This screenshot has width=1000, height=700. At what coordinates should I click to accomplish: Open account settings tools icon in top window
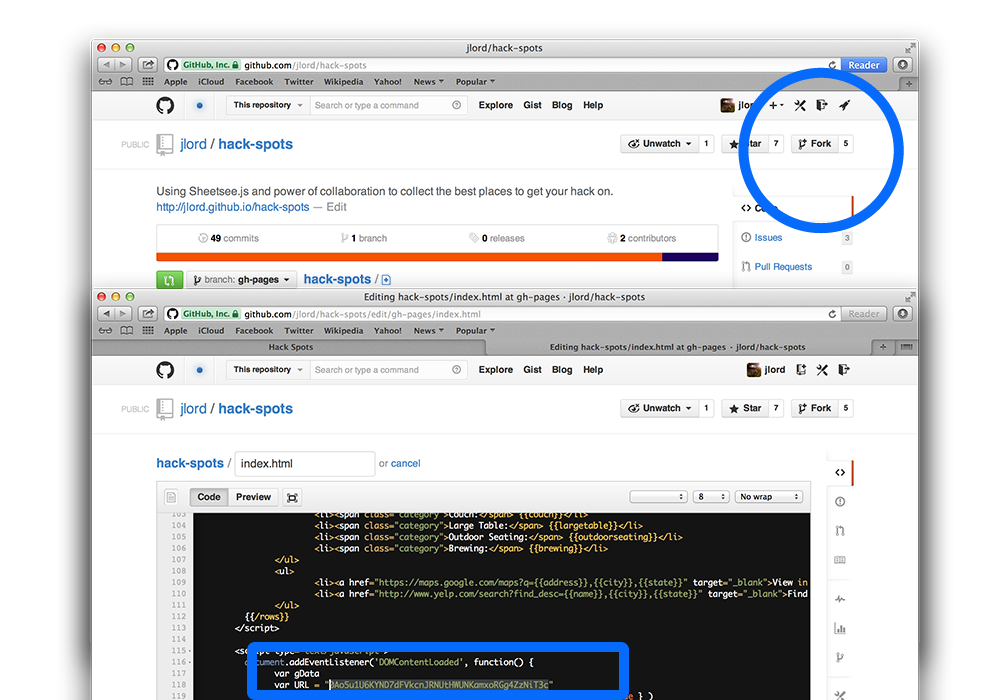tap(800, 105)
